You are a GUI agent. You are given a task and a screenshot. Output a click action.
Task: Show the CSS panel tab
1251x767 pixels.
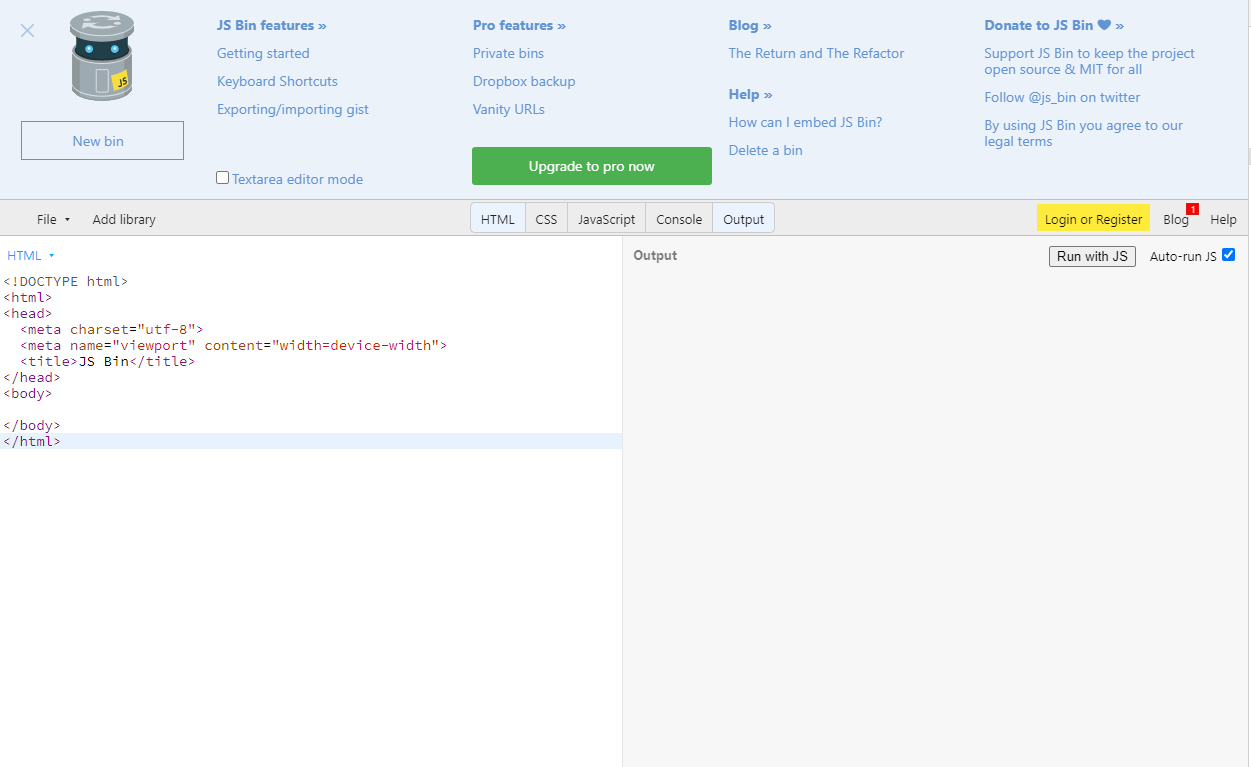[546, 219]
